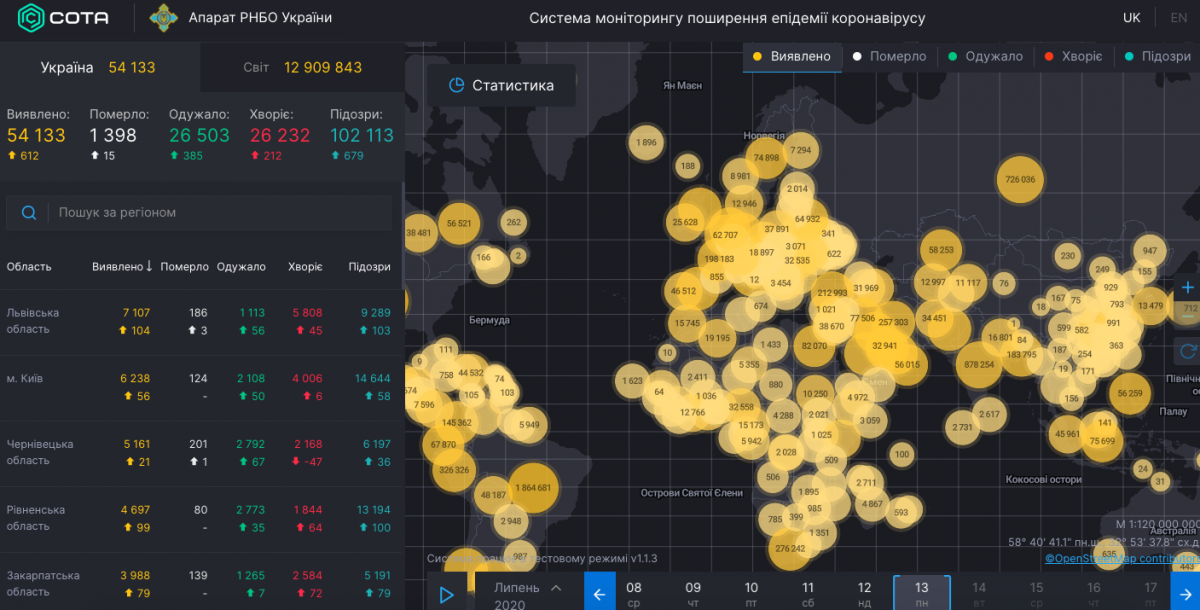Click the map refresh button
The image size is (1200, 610).
tap(1188, 350)
